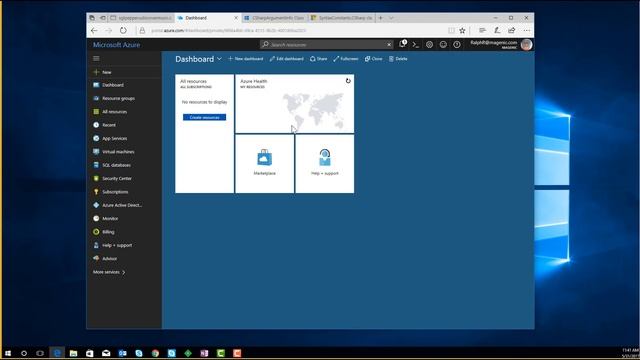This screenshot has width=640, height=360.
Task: Open the Dashboard title dropdown
Action: (219, 59)
